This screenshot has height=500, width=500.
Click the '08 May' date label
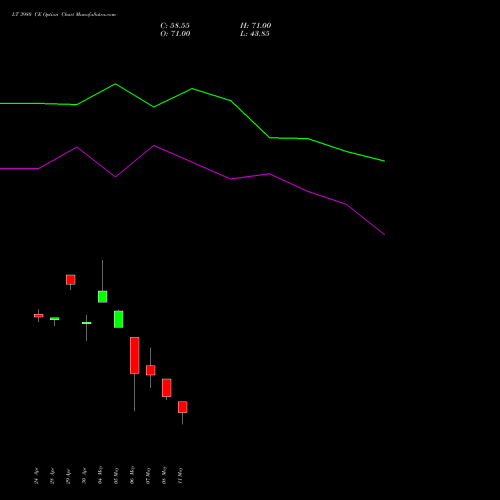[x=164, y=475]
